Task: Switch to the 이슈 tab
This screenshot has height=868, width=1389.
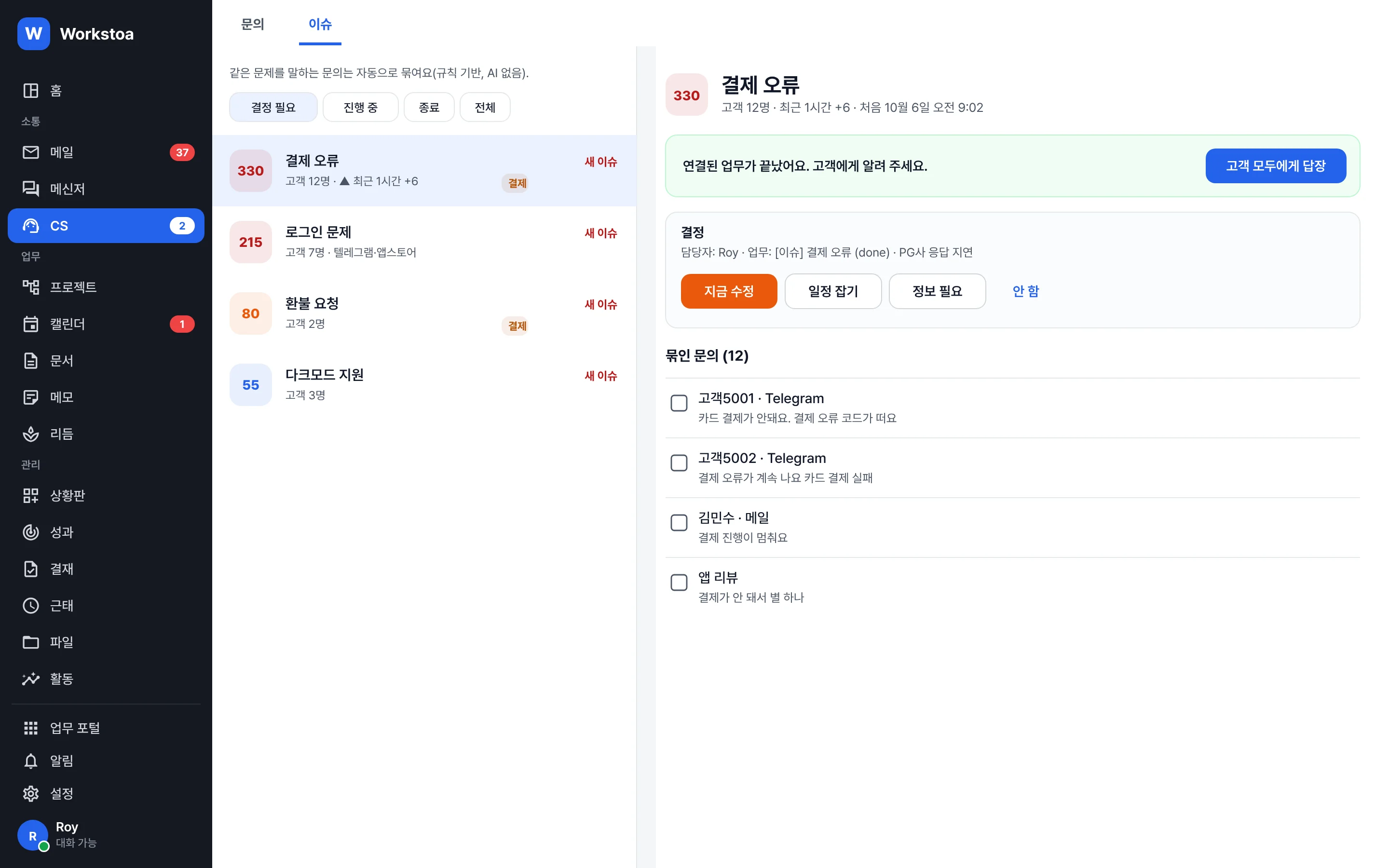Action: [x=320, y=24]
